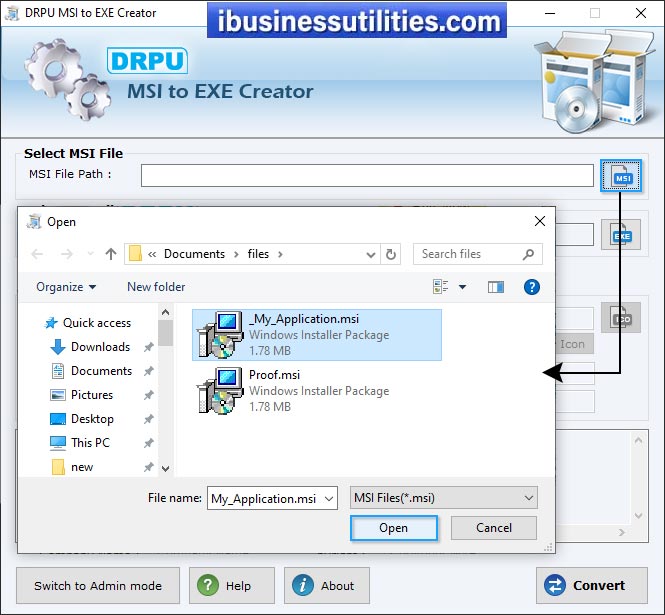Click the blue help question-mark icon
665x615 pixels.
pyautogui.click(x=531, y=287)
